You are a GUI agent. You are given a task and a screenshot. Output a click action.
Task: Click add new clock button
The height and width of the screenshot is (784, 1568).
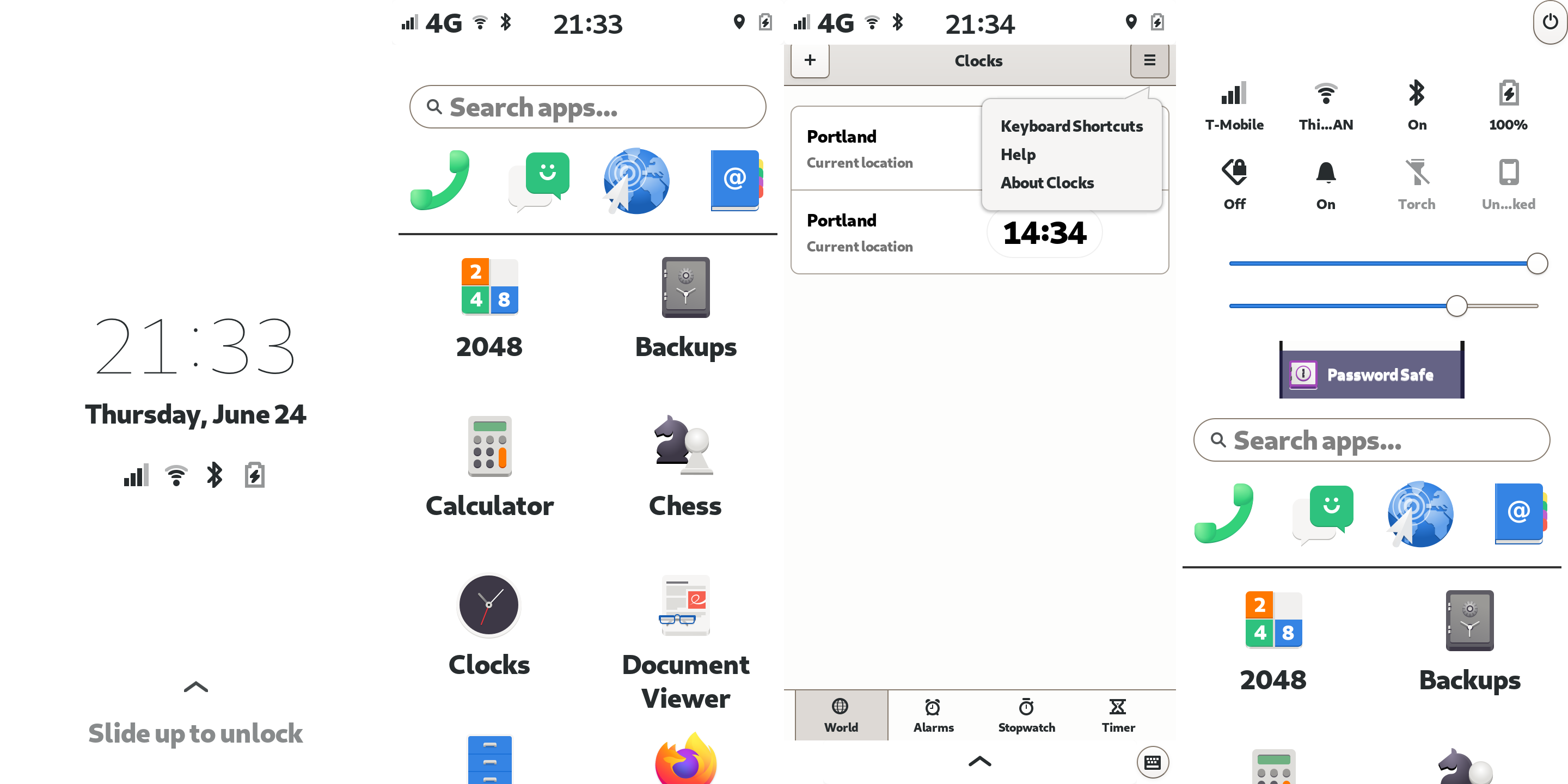click(x=810, y=61)
